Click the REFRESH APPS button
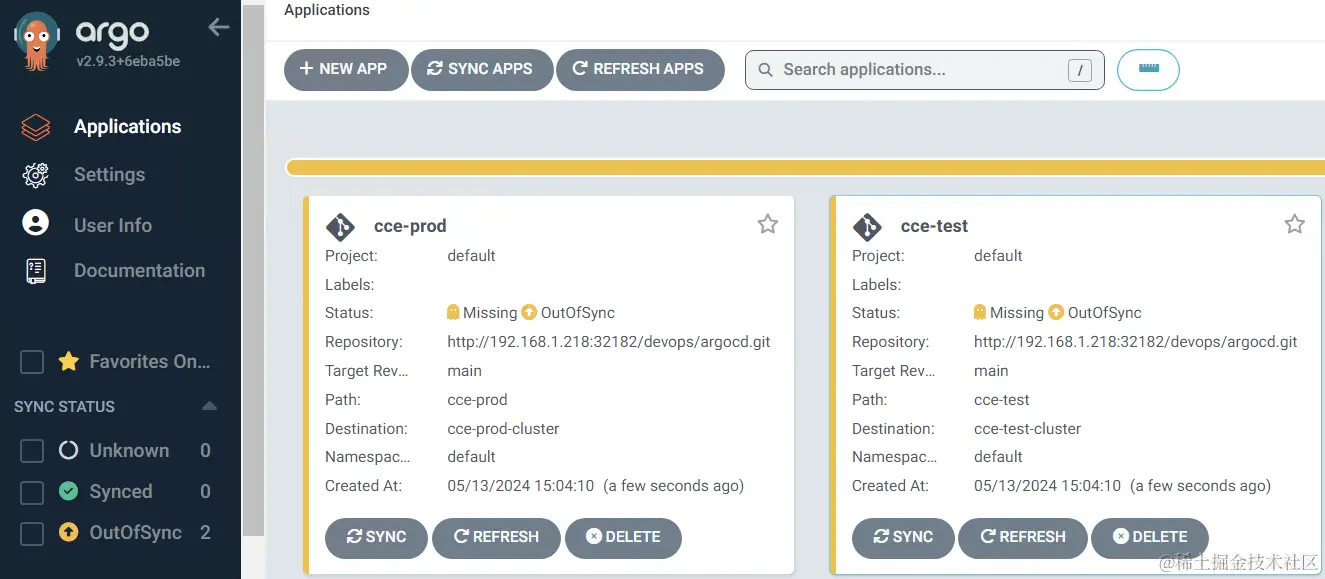The width and height of the screenshot is (1325, 579). pos(640,70)
